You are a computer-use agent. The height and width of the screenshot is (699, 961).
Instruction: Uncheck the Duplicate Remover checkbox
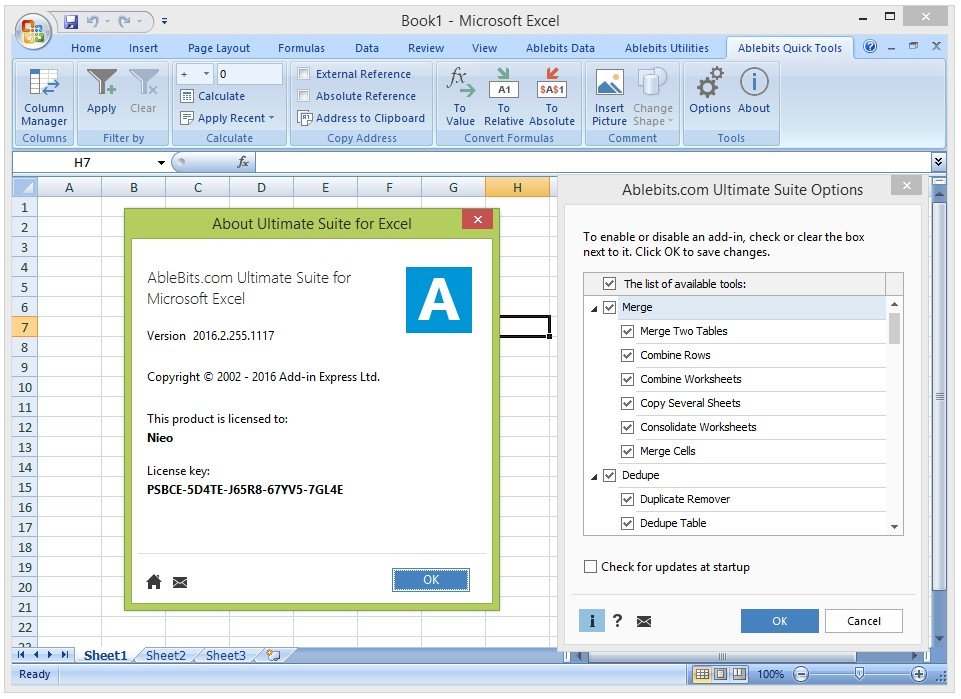[x=627, y=499]
